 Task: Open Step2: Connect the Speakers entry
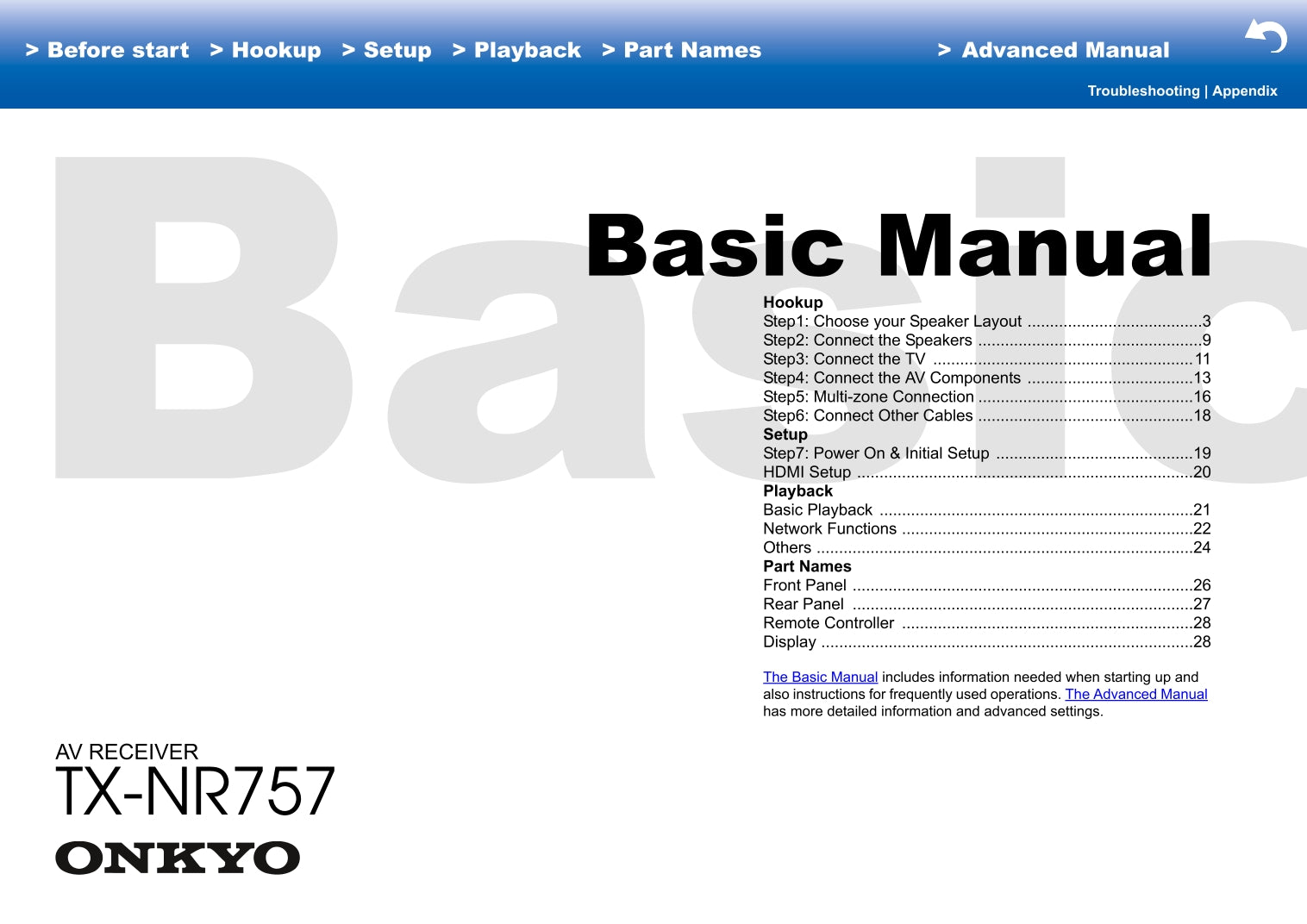[x=867, y=340]
